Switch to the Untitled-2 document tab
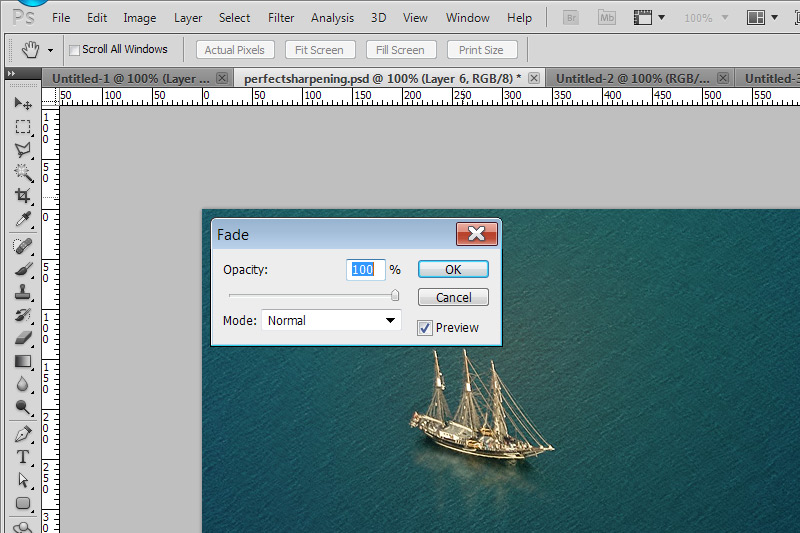This screenshot has width=800, height=533. (x=632, y=78)
